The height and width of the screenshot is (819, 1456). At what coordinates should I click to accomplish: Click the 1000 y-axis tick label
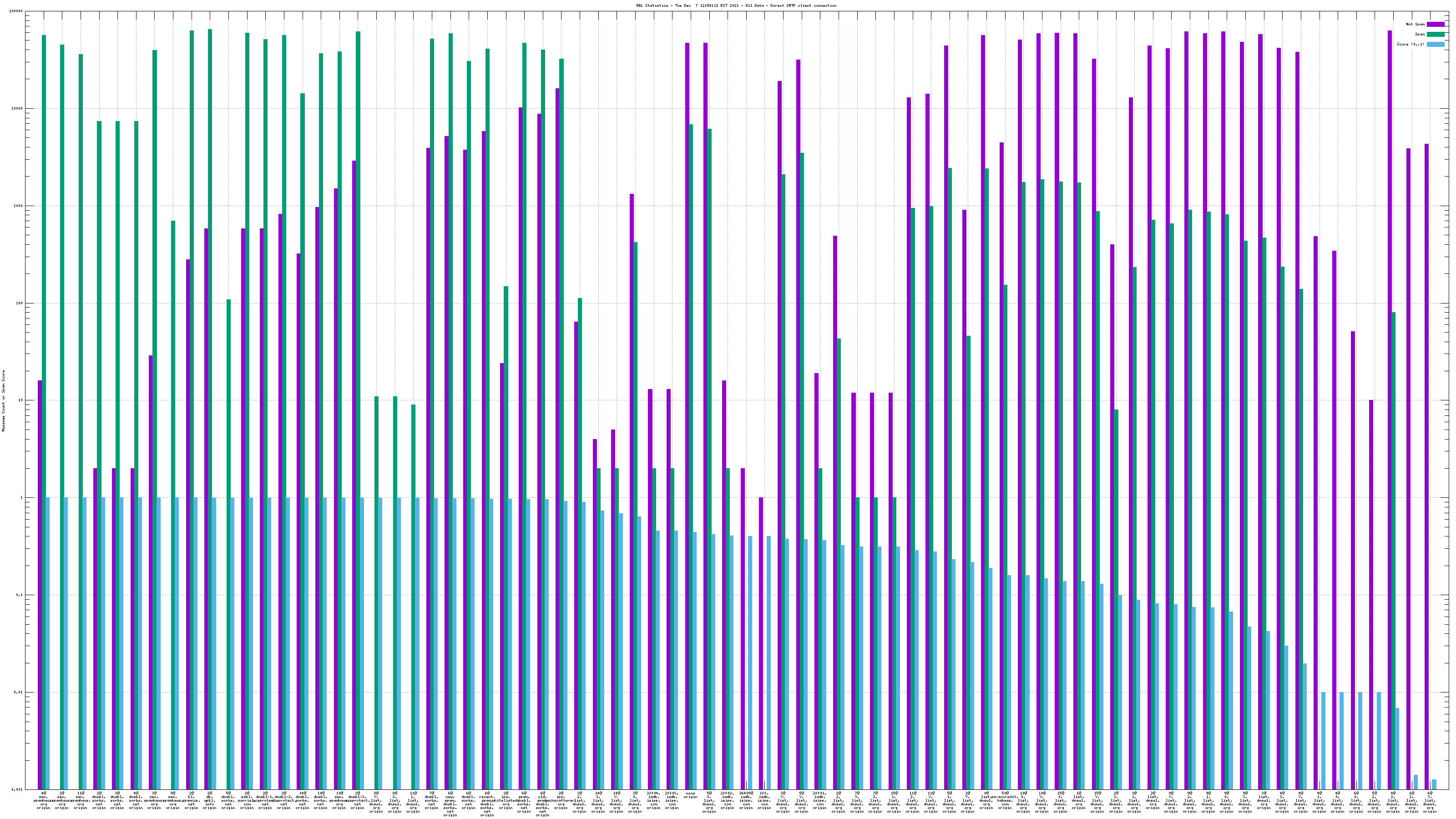tap(19, 206)
